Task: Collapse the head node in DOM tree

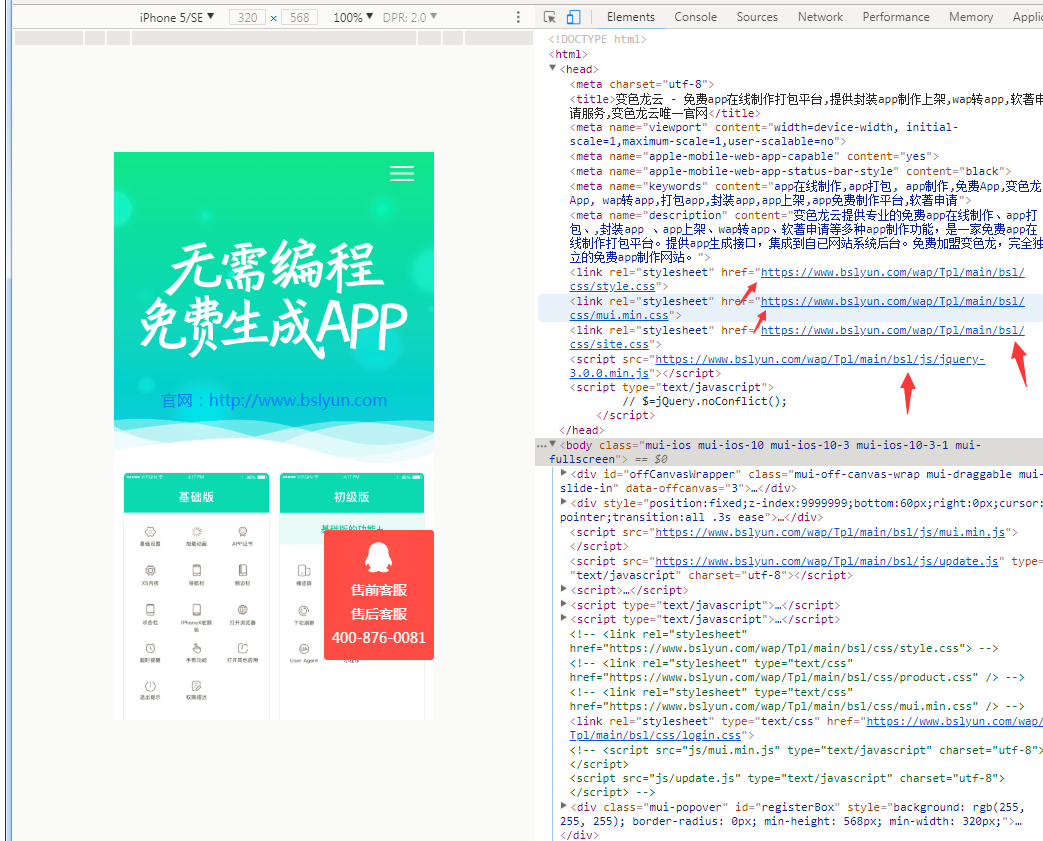Action: pos(553,69)
